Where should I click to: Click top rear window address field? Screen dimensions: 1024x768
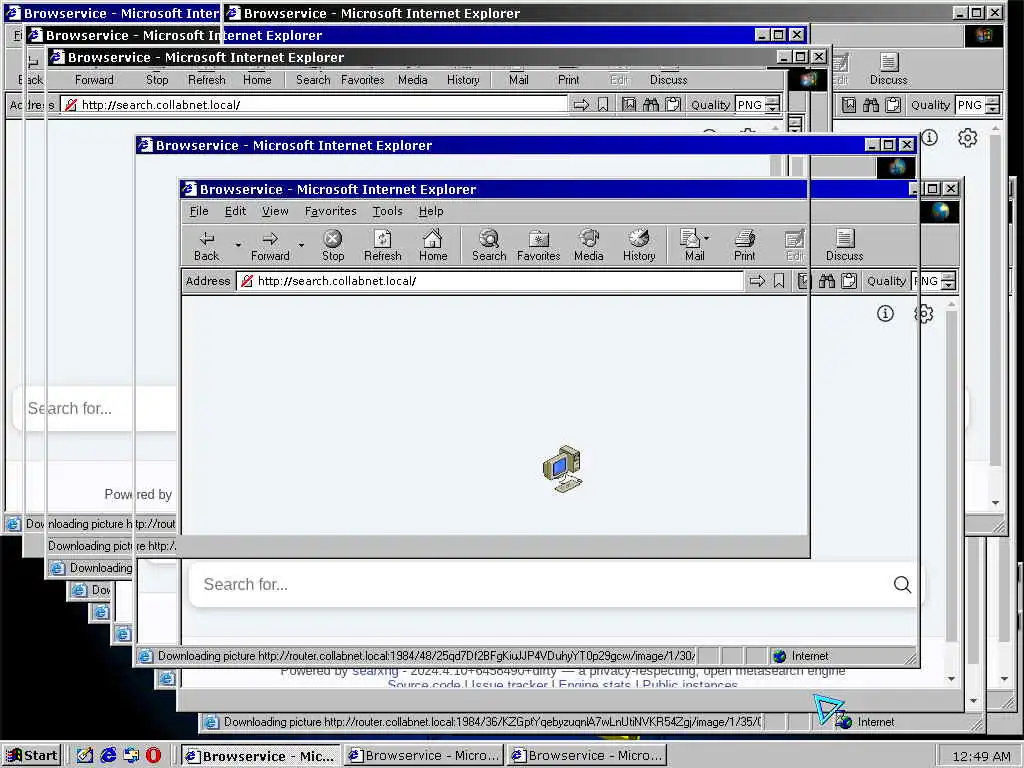point(315,104)
